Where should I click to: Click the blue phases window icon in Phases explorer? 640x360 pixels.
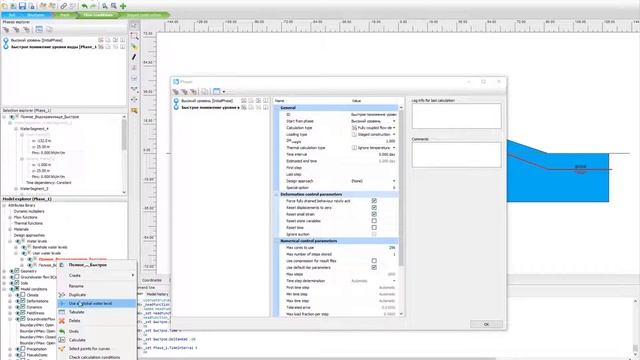39,29
